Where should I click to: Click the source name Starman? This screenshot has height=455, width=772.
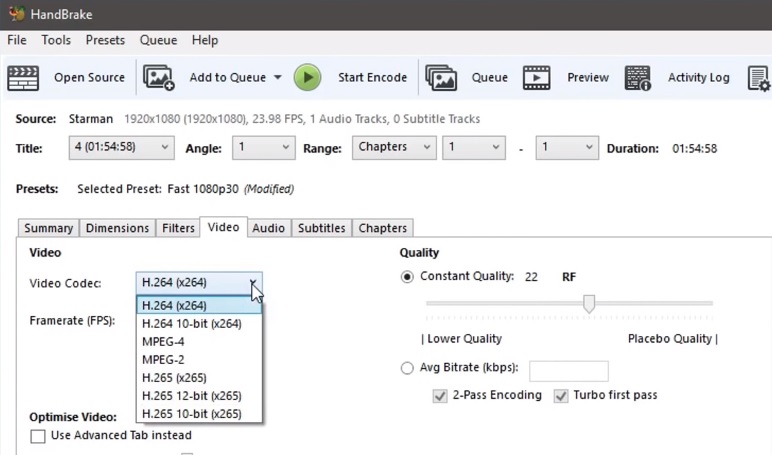pyautogui.click(x=91, y=119)
